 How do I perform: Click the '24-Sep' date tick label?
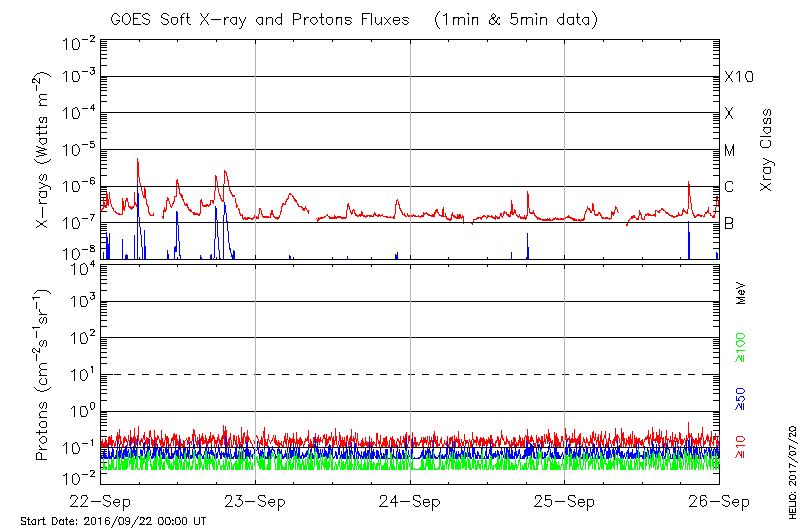click(410, 501)
